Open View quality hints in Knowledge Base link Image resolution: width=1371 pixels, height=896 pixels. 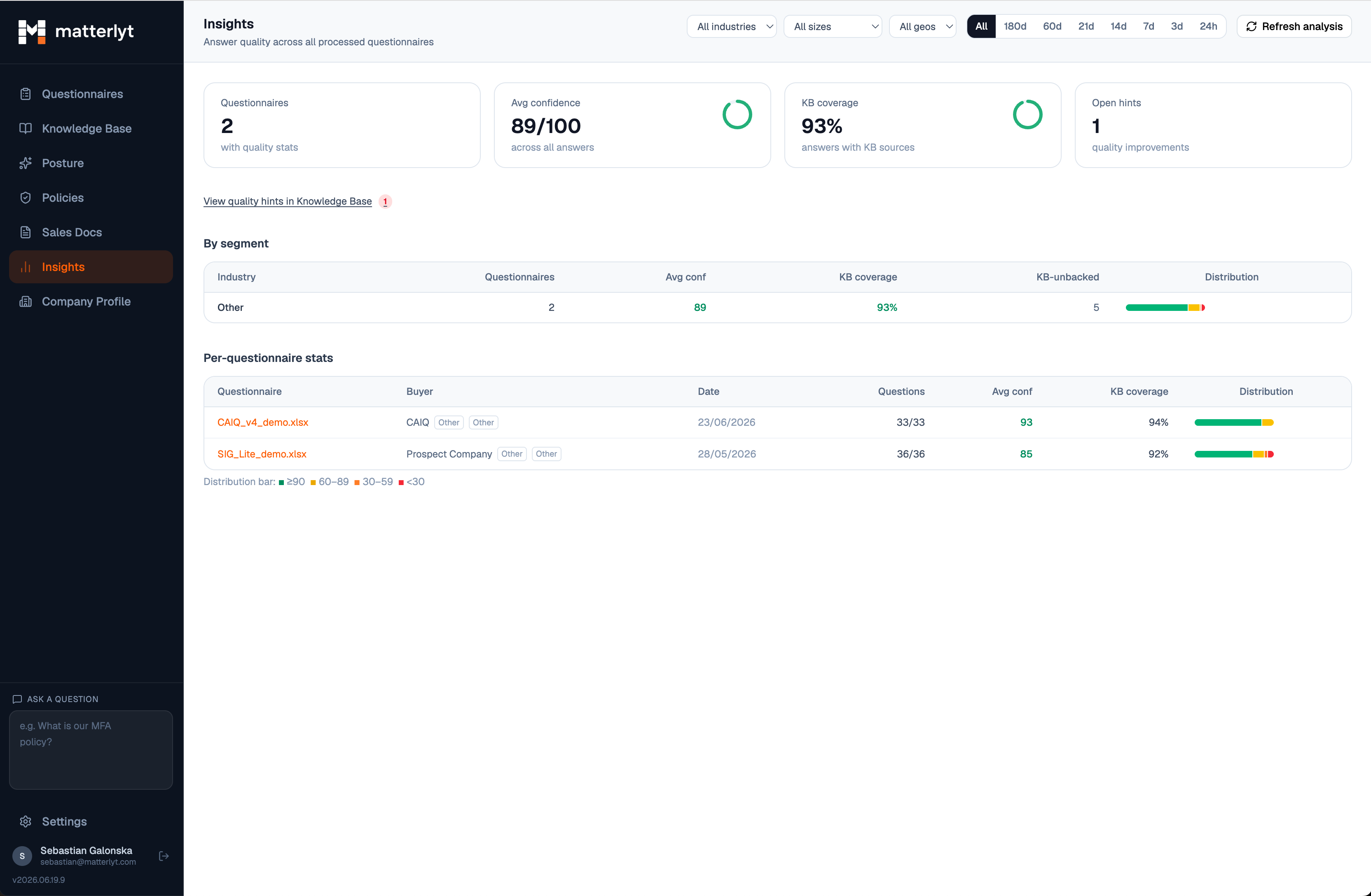[288, 201]
